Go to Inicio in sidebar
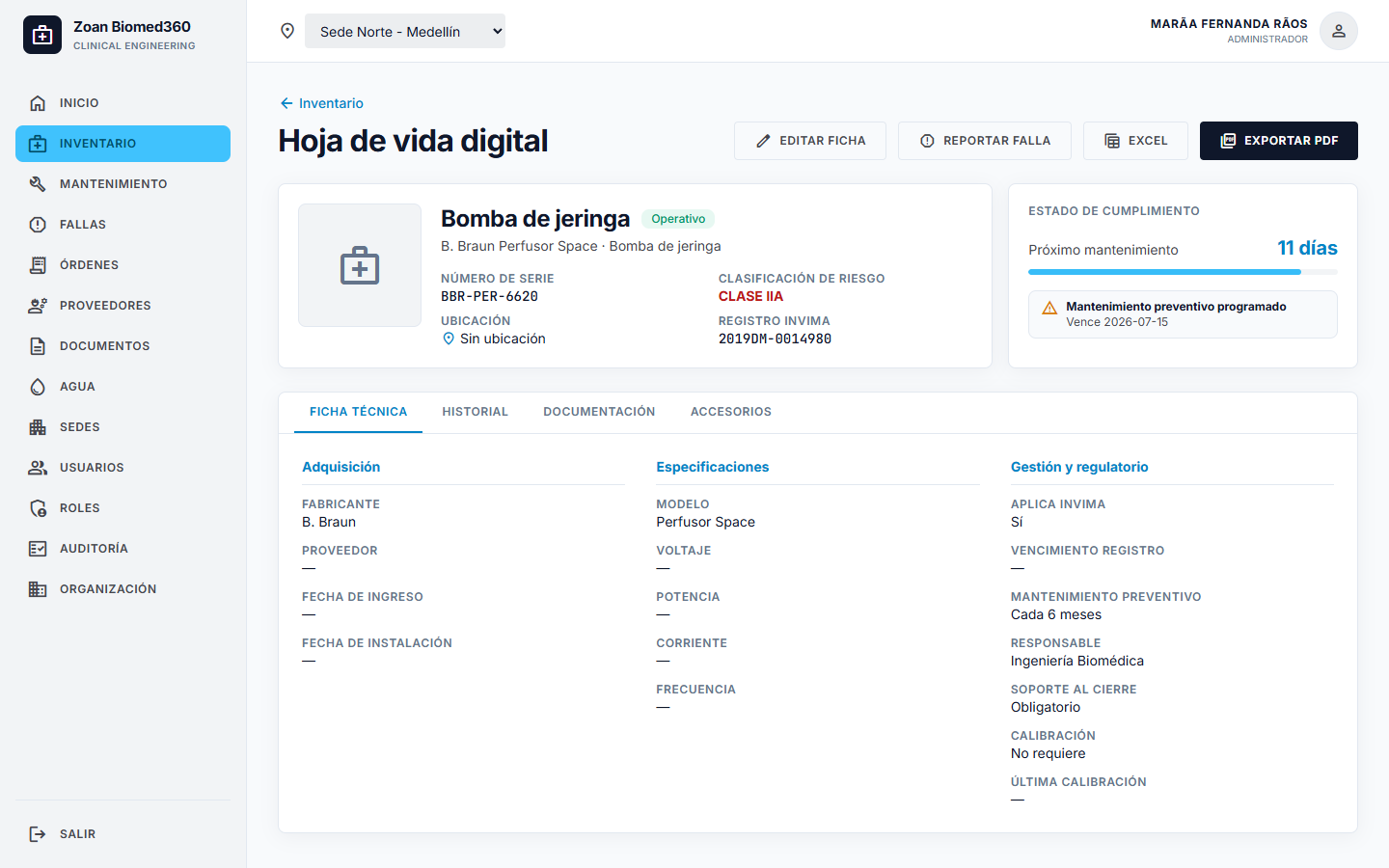Image resolution: width=1389 pixels, height=868 pixels. [123, 103]
